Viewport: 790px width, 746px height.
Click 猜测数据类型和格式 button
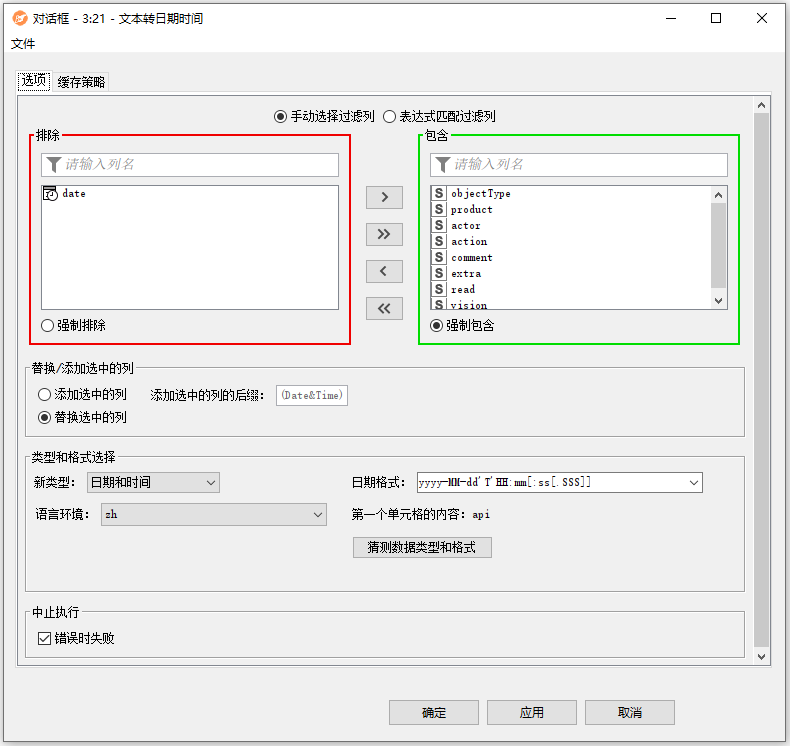click(x=422, y=548)
